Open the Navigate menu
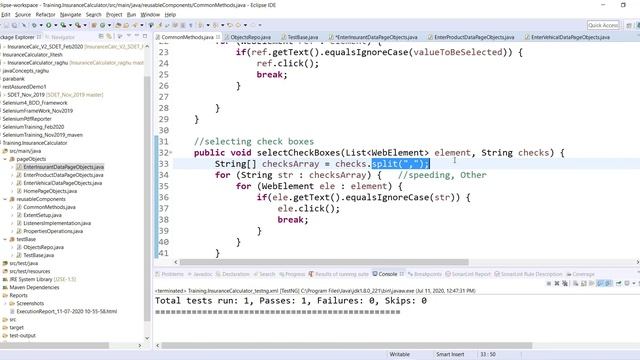 coord(70,15)
